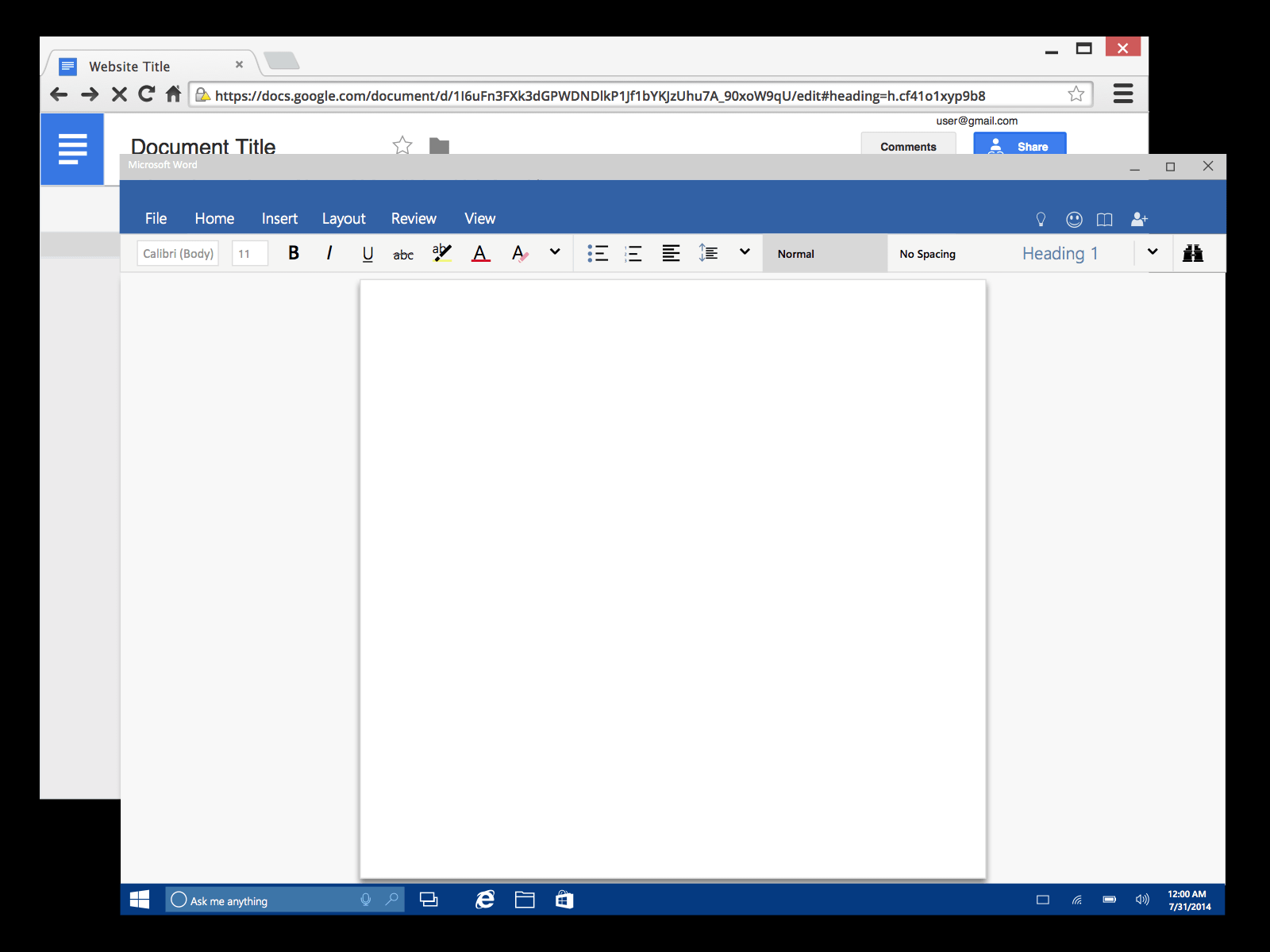This screenshot has width=1270, height=952.
Task: Click the line spacing icon
Action: coord(708,253)
